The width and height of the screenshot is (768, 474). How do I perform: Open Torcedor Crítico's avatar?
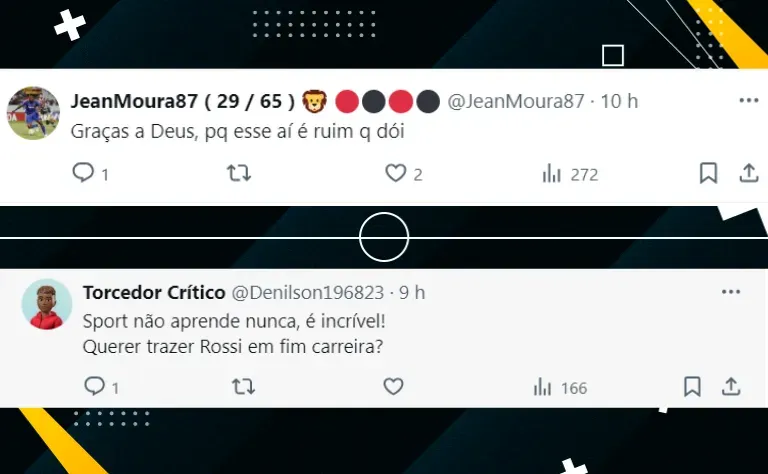[47, 304]
